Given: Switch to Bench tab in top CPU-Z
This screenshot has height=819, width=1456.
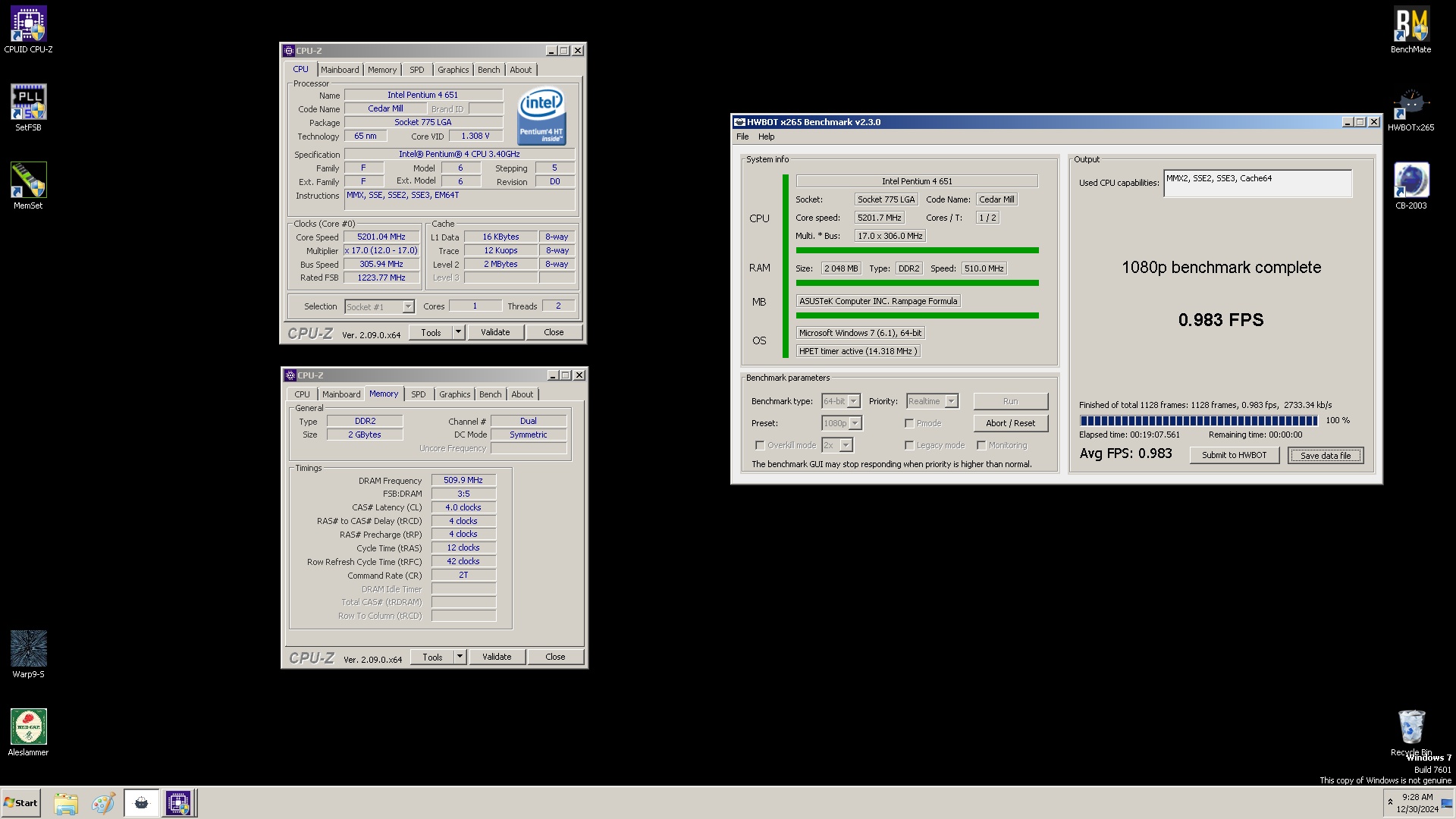Looking at the screenshot, I should click(x=489, y=70).
